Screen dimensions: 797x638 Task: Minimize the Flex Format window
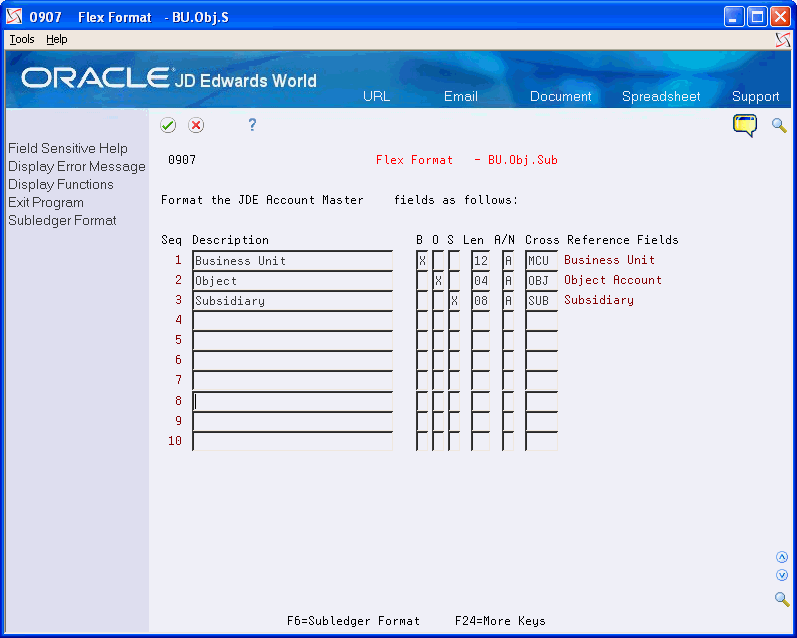[733, 17]
